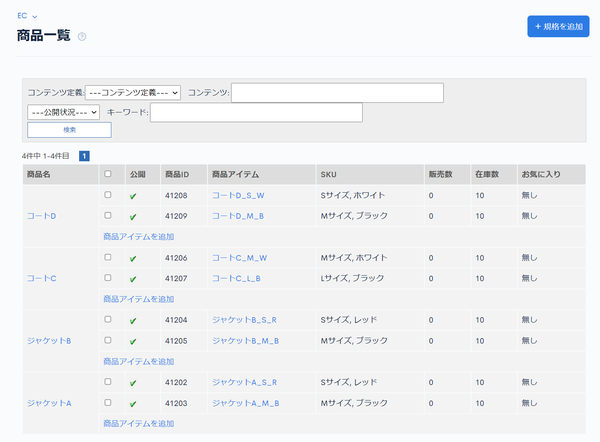Click 商品アイテムを追加 under ジャケットA
Screen dimensions: 600x442
[x=139, y=424]
